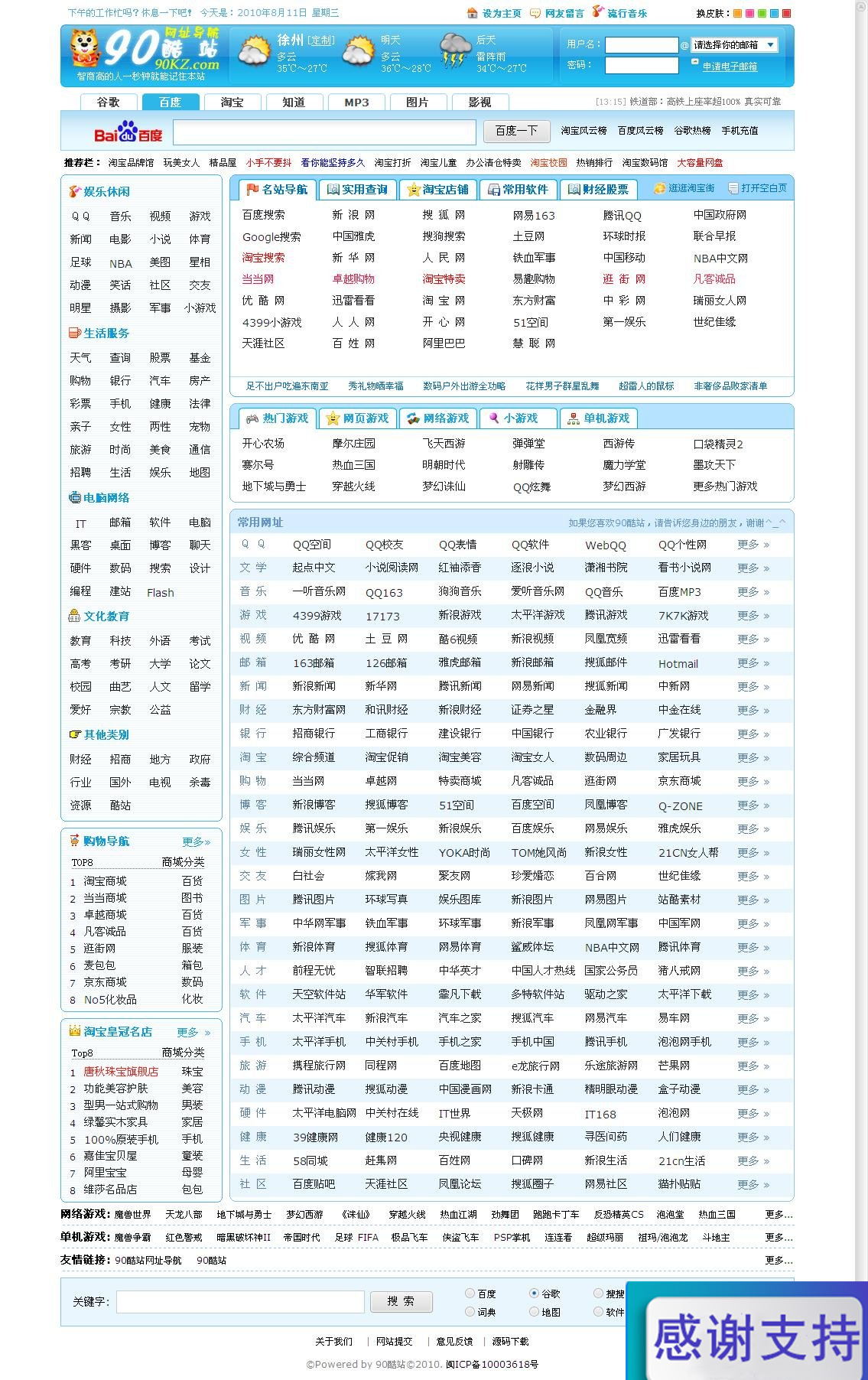Open the 申请电子邮箱 link

point(730,67)
